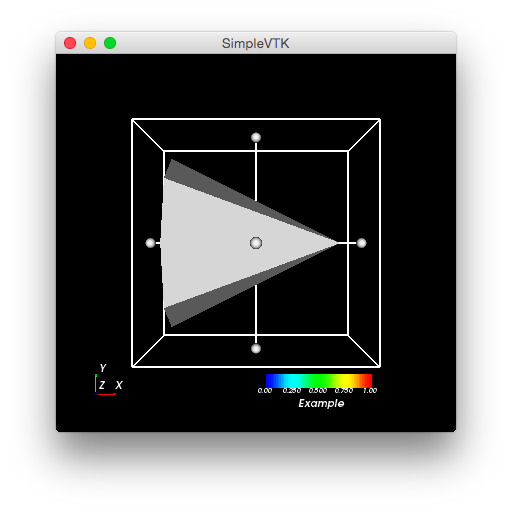
Task: Select the right face sphere handle
Action: 362,243
